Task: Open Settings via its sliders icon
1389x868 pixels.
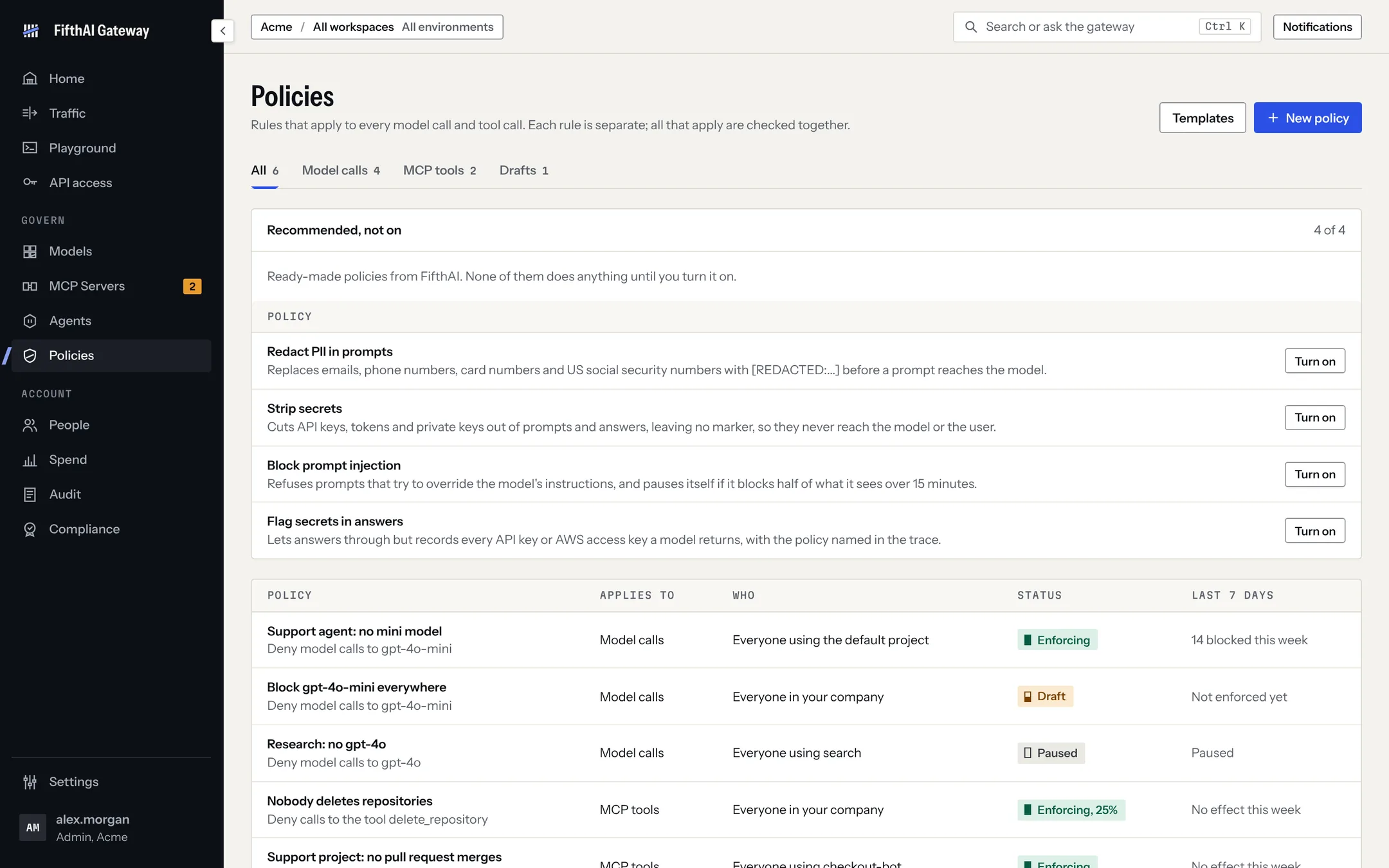Action: (x=30, y=782)
